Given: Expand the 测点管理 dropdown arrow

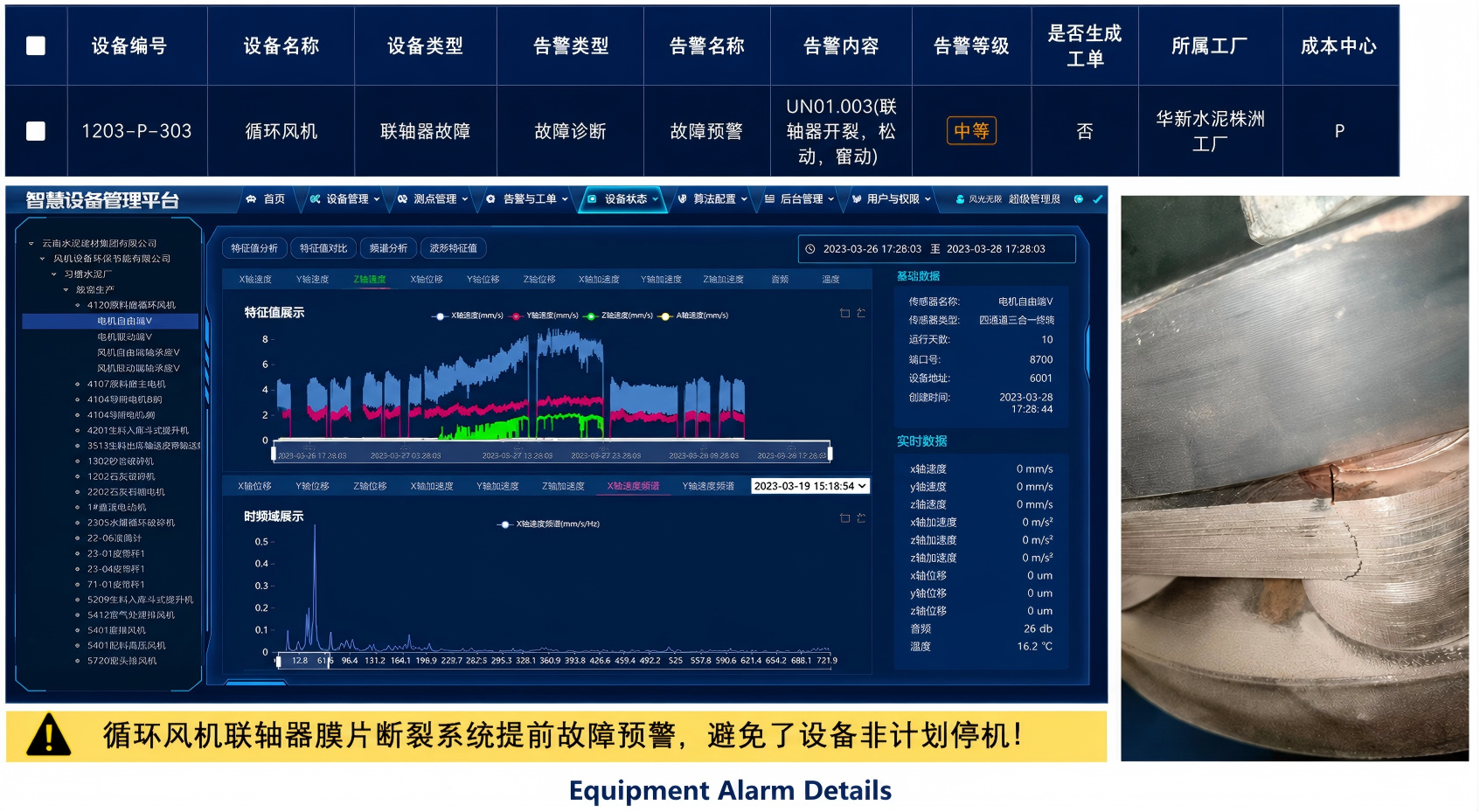Looking at the screenshot, I should (465, 199).
